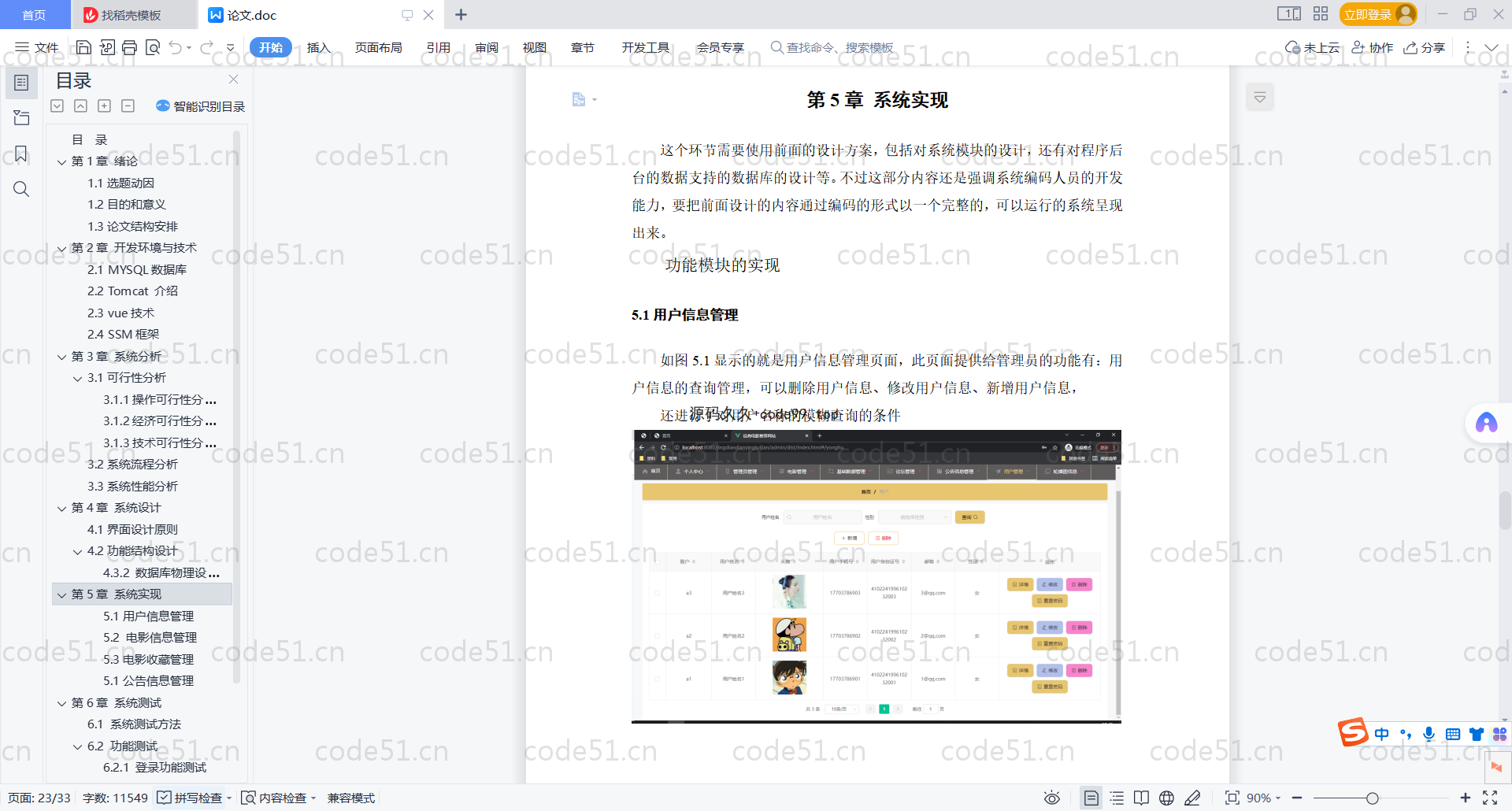Click the 分享 button
Image resolution: width=1512 pixels, height=811 pixels.
(x=1425, y=47)
